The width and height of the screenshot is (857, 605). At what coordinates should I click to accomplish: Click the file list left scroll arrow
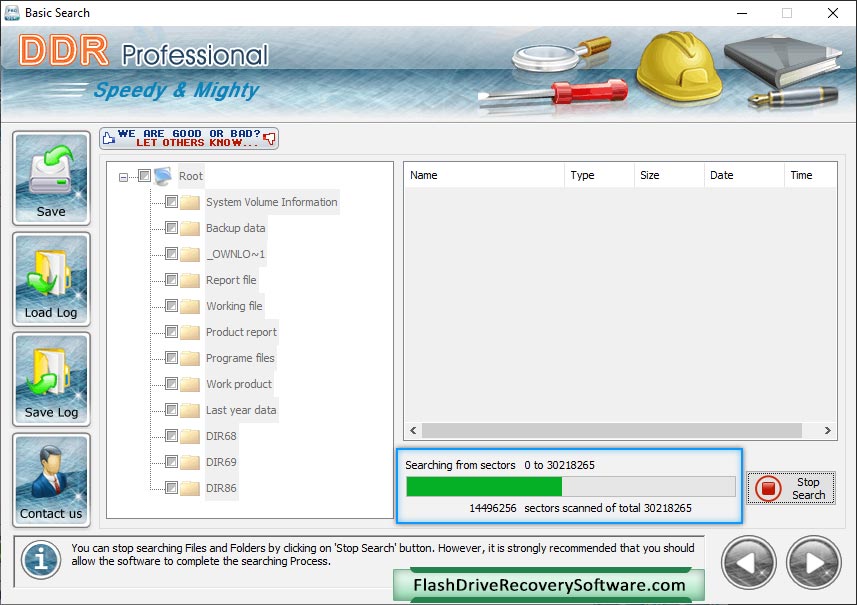413,431
